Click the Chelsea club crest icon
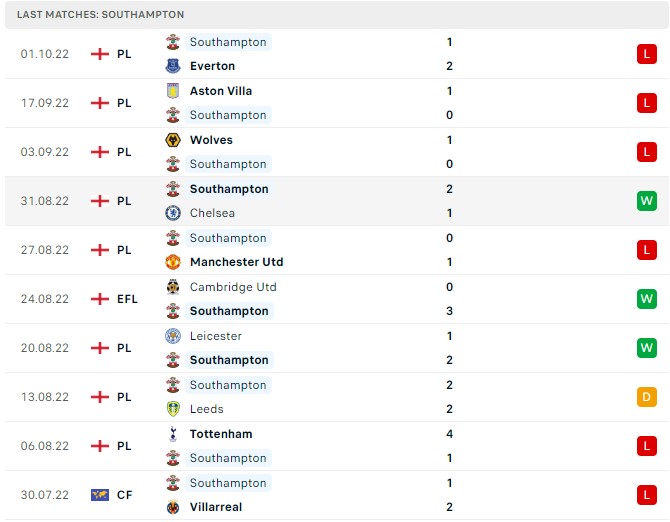Image resolution: width=670 pixels, height=522 pixels. (173, 213)
